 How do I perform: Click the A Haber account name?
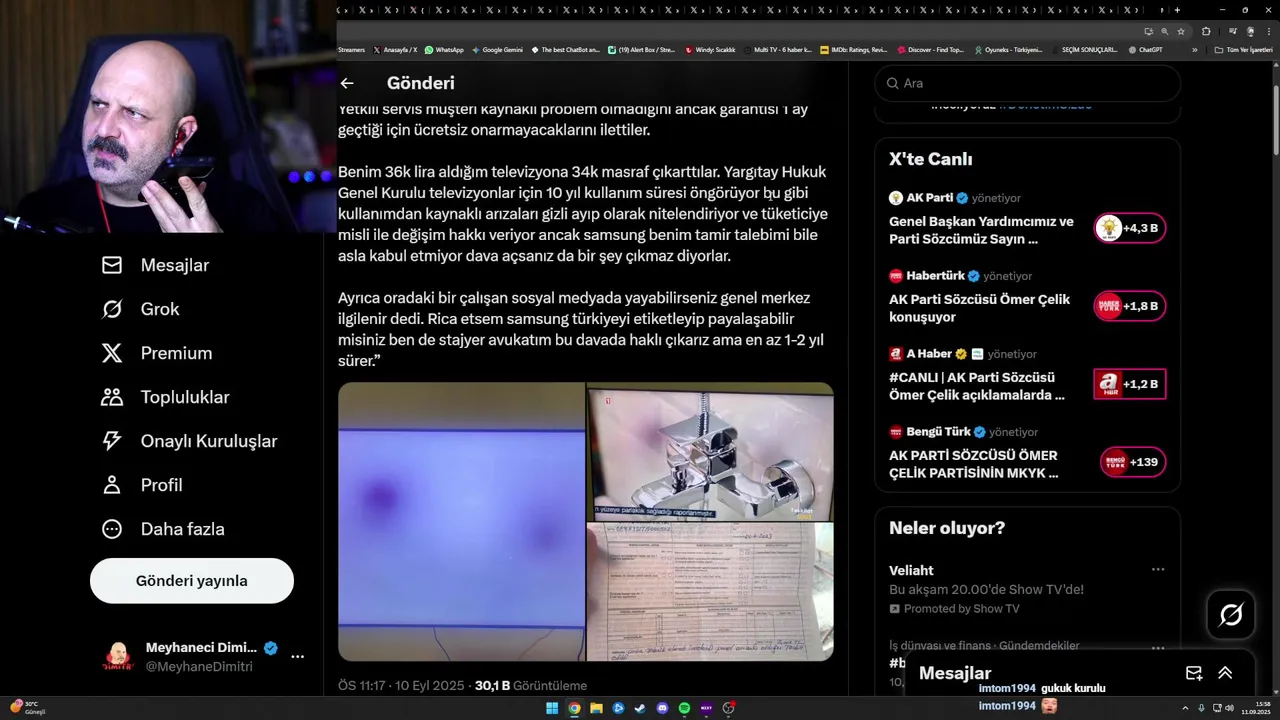pos(929,353)
